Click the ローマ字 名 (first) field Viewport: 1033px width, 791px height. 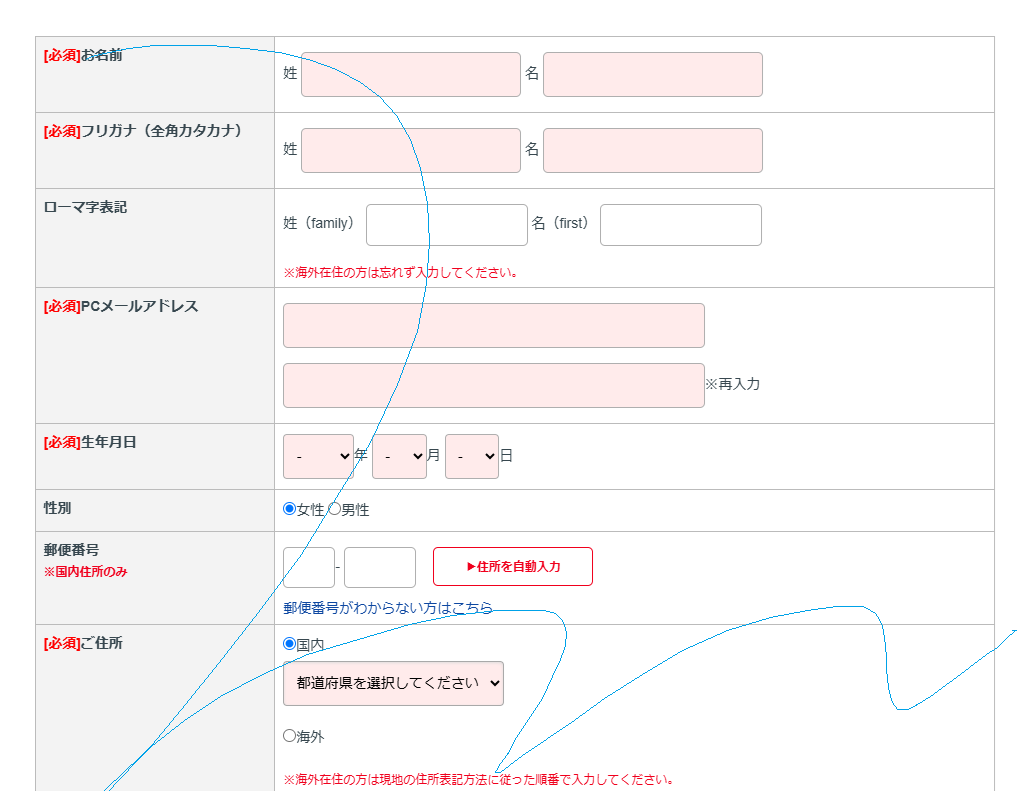[681, 225]
